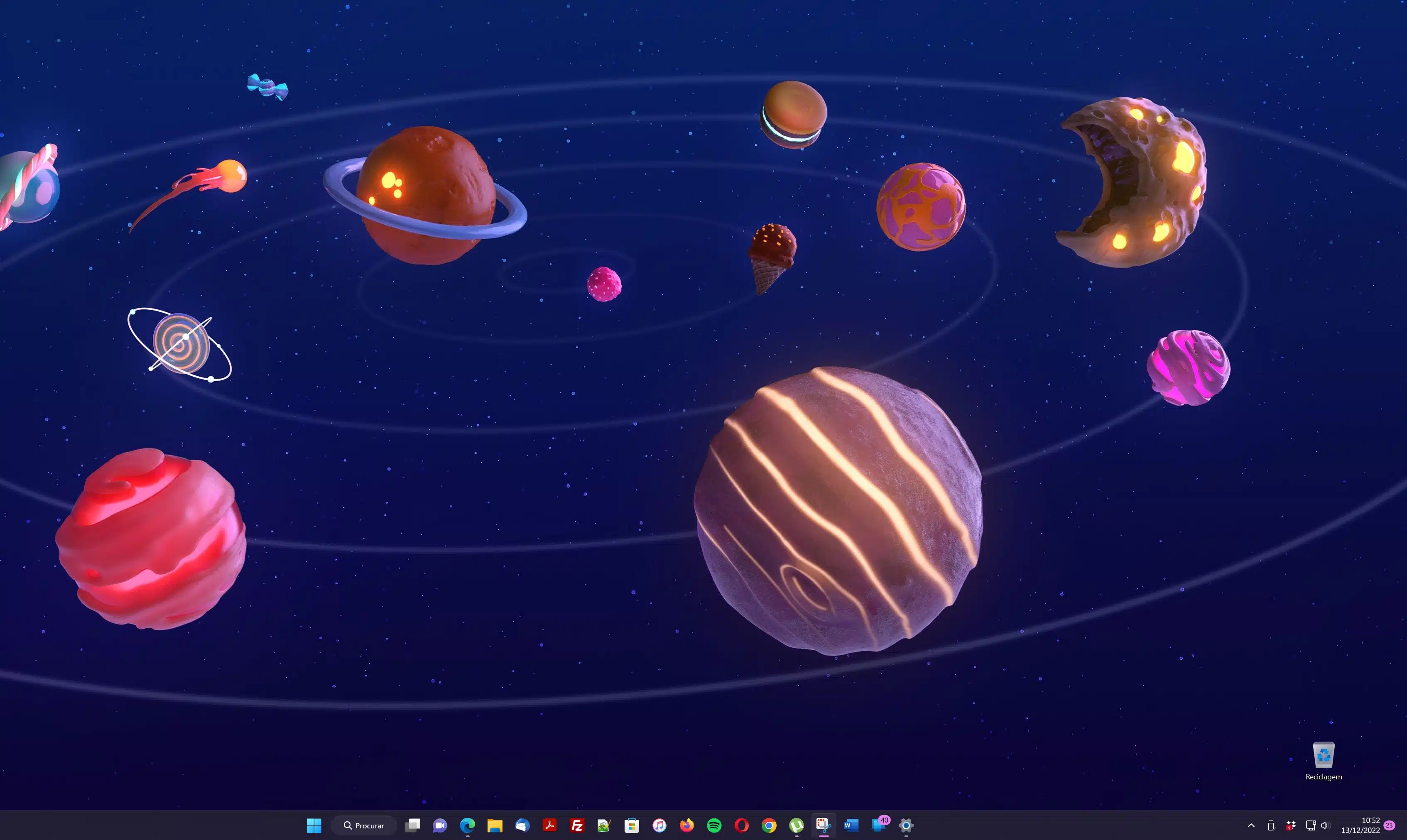Open Firefox from the taskbar

(686, 825)
